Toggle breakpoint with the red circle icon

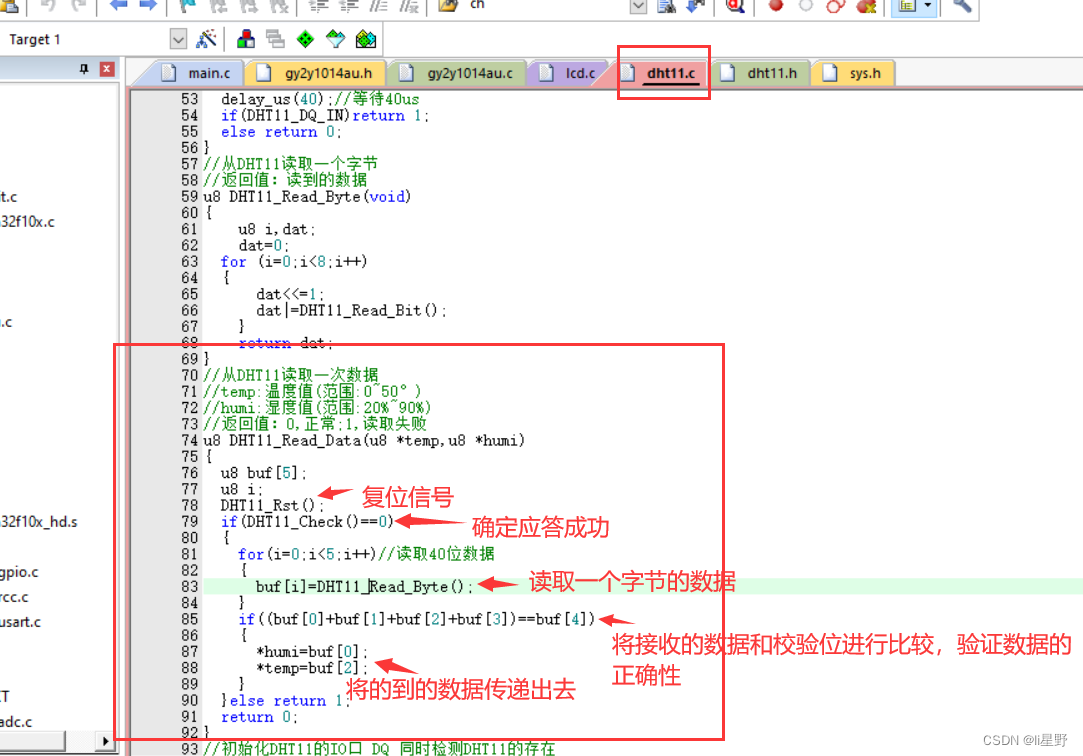776,6
